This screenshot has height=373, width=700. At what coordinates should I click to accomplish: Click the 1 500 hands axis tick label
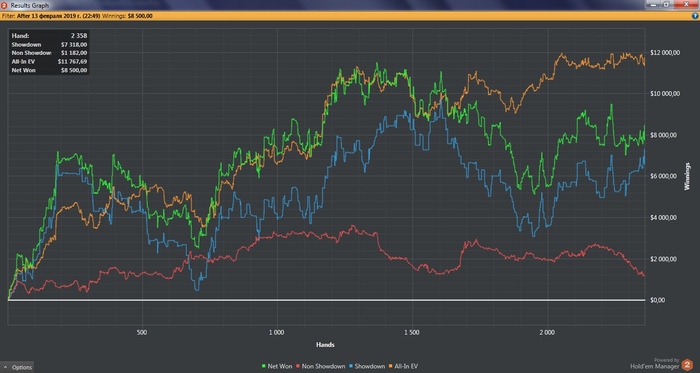pyautogui.click(x=412, y=332)
